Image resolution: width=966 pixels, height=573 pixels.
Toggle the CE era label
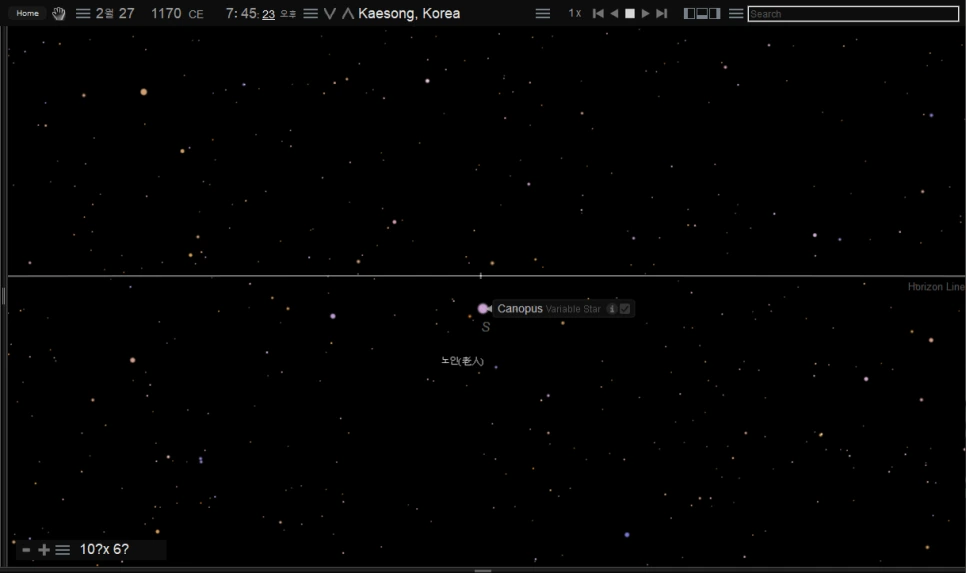click(196, 14)
